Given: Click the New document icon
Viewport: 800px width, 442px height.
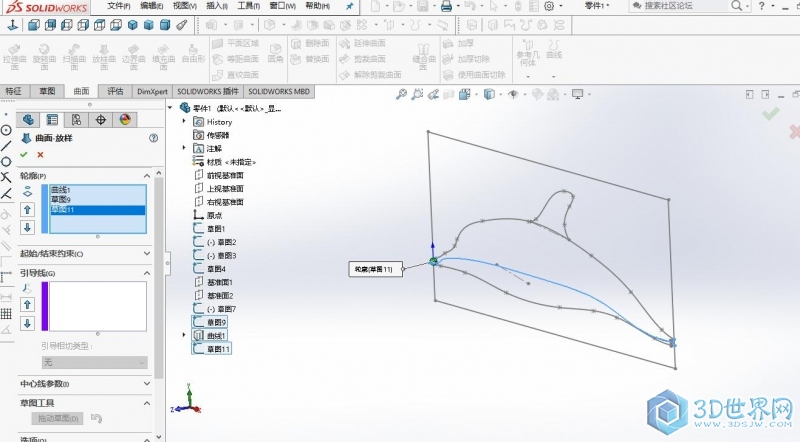Looking at the screenshot, I should click(x=376, y=6).
